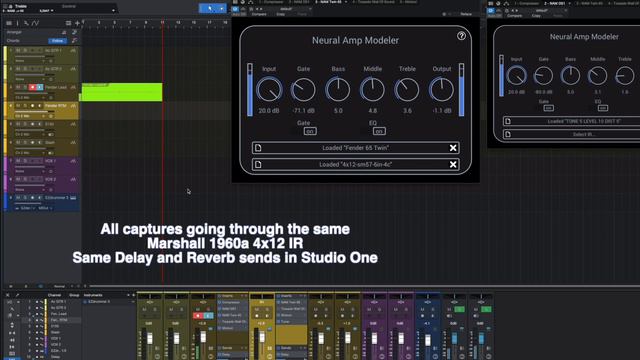Open Instruments tab in mixer console
The width and height of the screenshot is (640, 360).
pyautogui.click(x=93, y=295)
